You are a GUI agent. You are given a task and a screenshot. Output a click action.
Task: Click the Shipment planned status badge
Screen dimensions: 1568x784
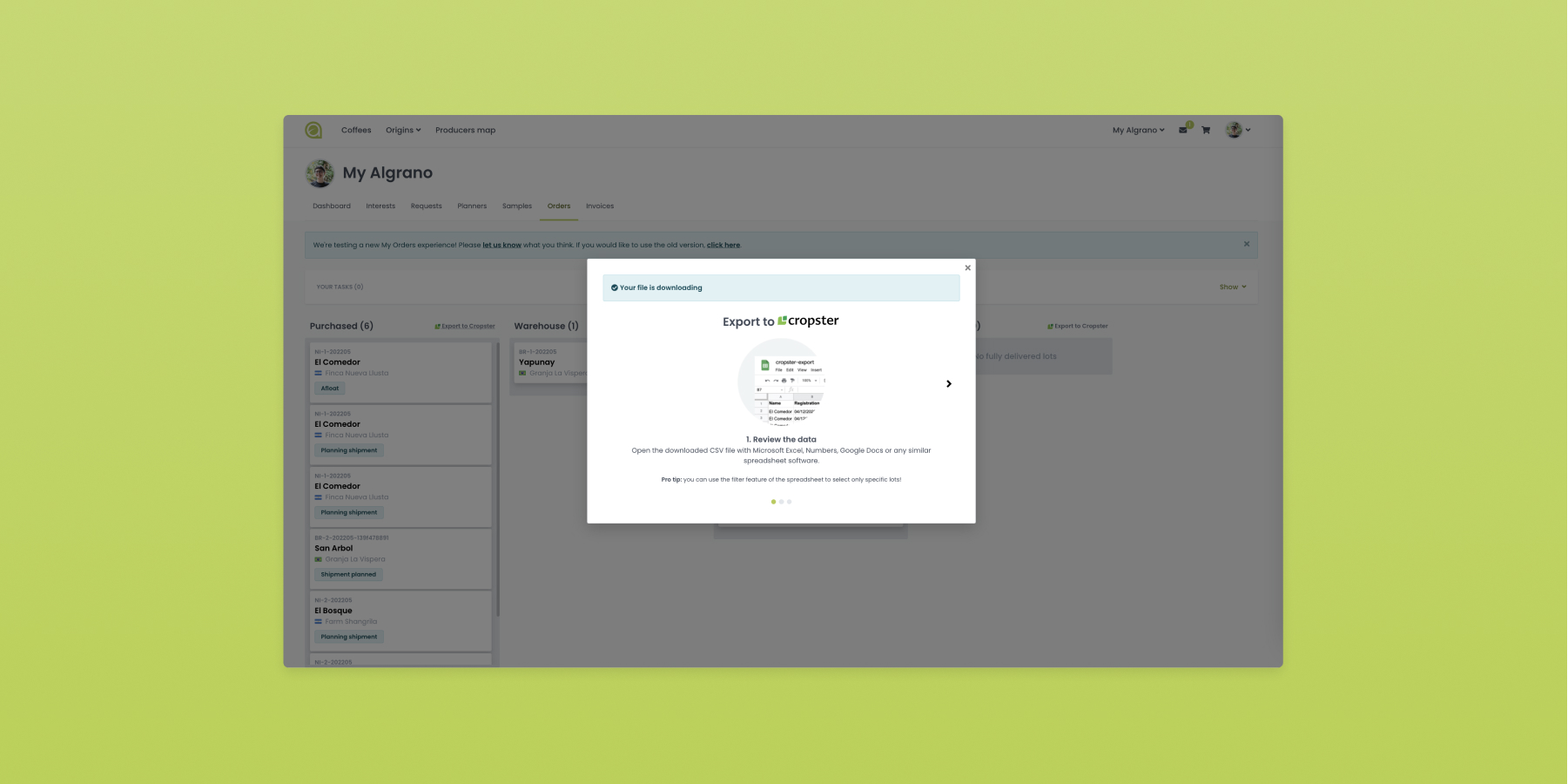pos(348,575)
